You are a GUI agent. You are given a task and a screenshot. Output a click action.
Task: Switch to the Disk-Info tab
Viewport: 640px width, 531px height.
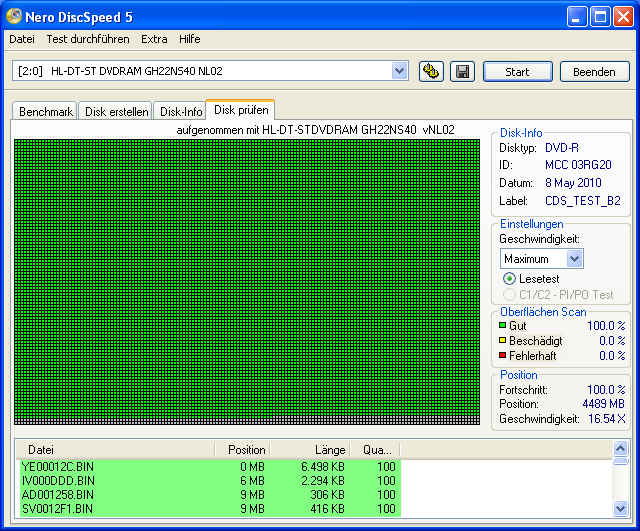(180, 111)
